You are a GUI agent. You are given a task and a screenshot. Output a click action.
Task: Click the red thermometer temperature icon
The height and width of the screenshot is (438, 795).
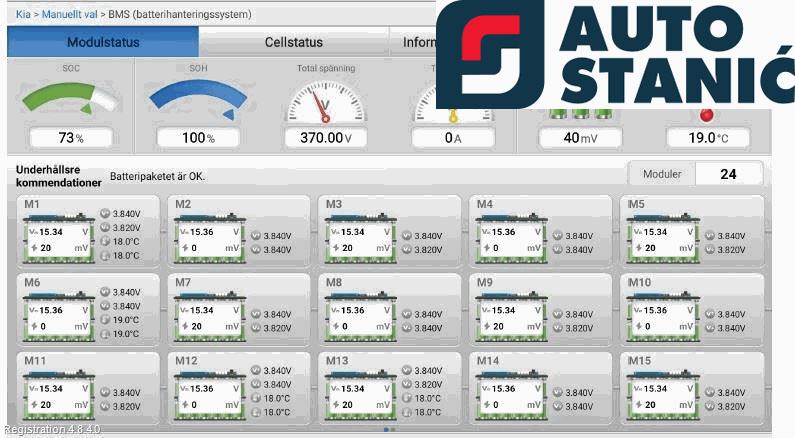tap(706, 115)
